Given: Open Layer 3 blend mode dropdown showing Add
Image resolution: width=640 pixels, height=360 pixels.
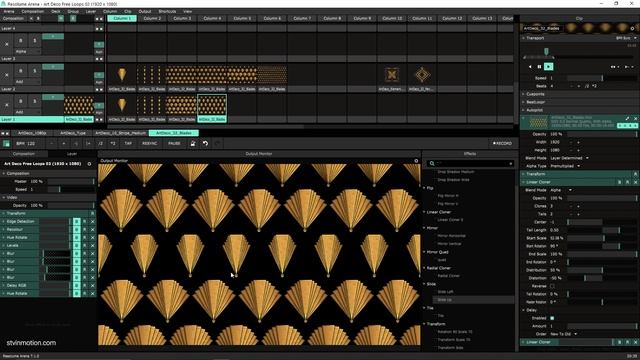Looking at the screenshot, I should [27, 82].
